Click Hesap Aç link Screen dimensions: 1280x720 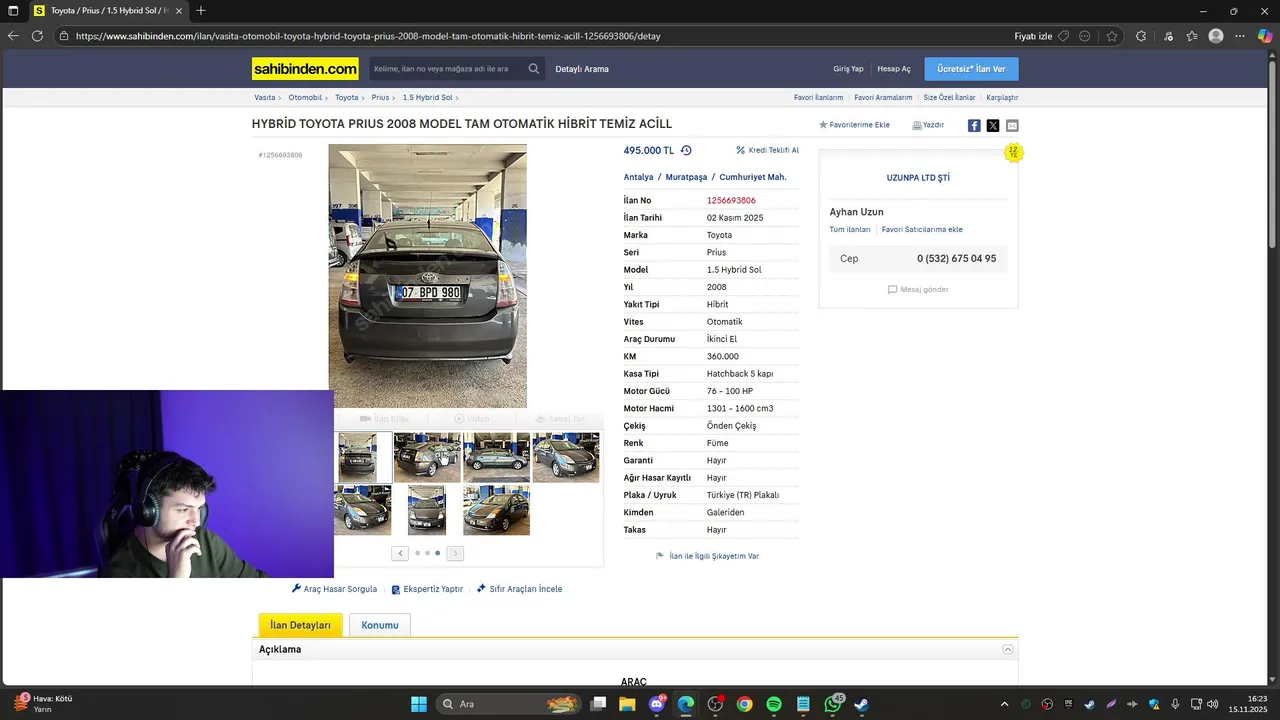(x=894, y=69)
